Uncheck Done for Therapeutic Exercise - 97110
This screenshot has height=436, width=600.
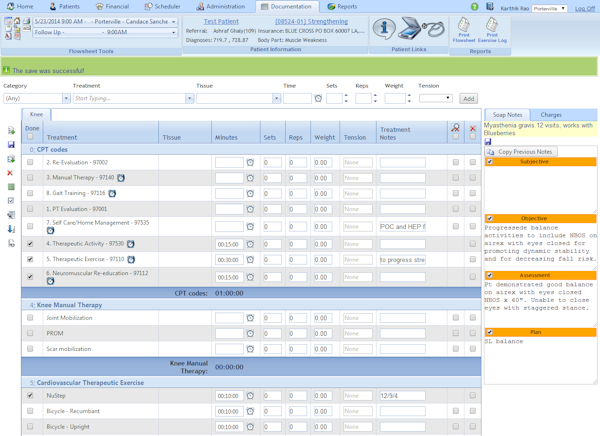(30, 259)
